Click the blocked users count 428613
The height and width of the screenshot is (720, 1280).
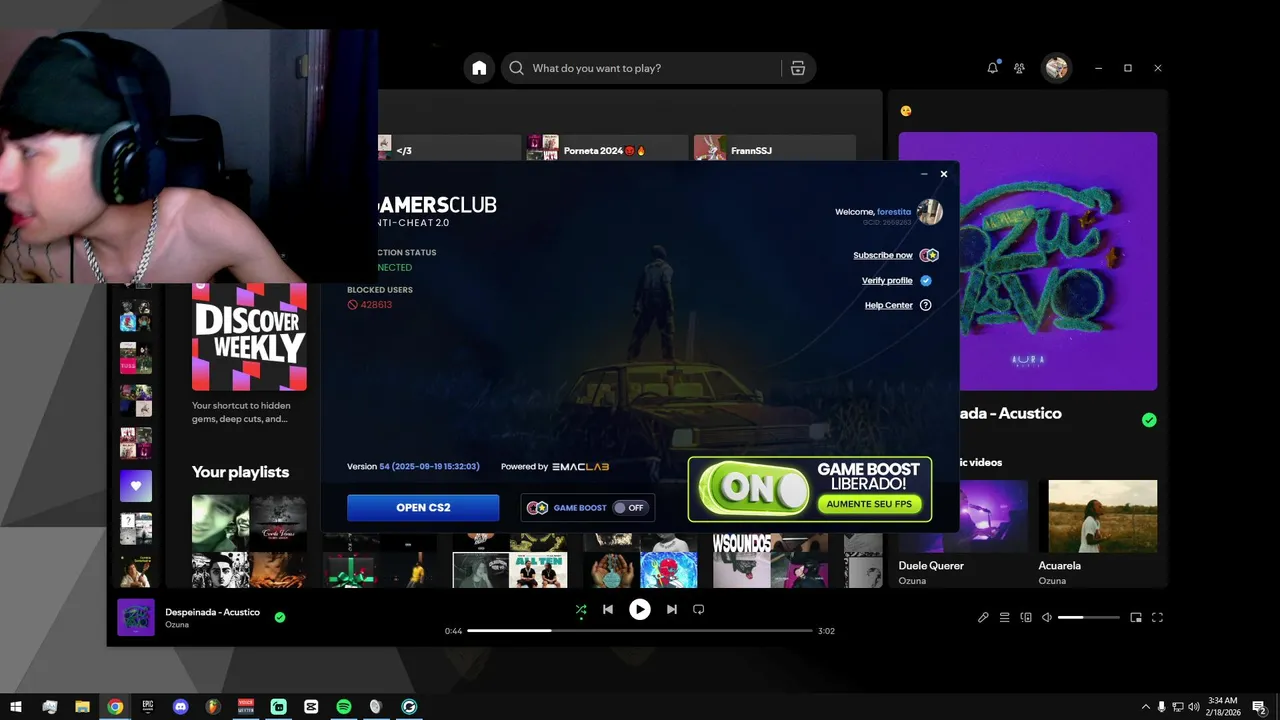(x=376, y=305)
